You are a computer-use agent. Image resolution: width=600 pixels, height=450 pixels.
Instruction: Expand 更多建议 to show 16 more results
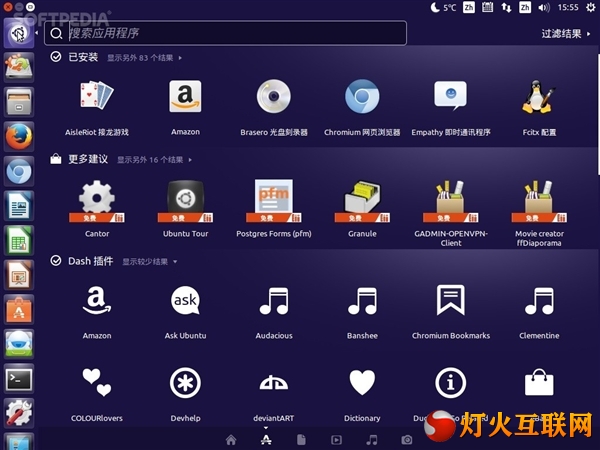click(154, 160)
